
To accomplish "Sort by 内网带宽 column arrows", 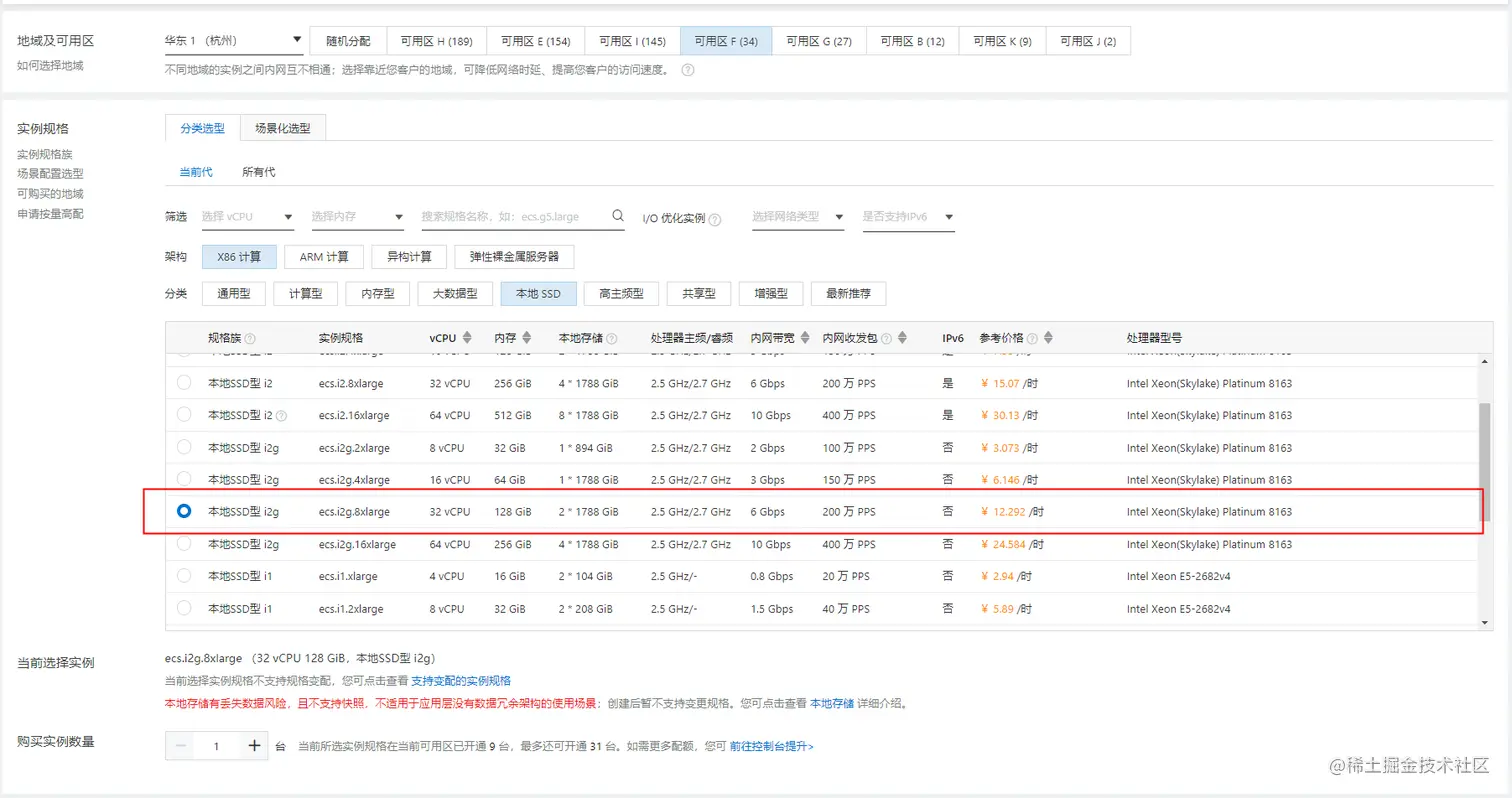I will (x=806, y=338).
